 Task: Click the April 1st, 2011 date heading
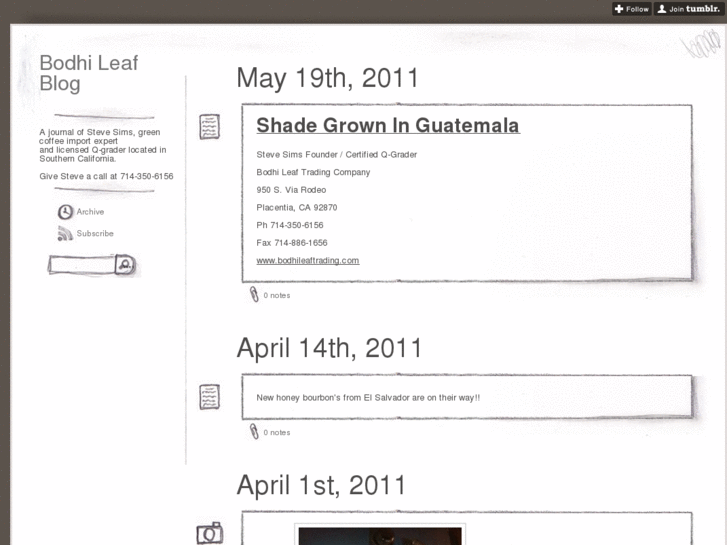[321, 485]
